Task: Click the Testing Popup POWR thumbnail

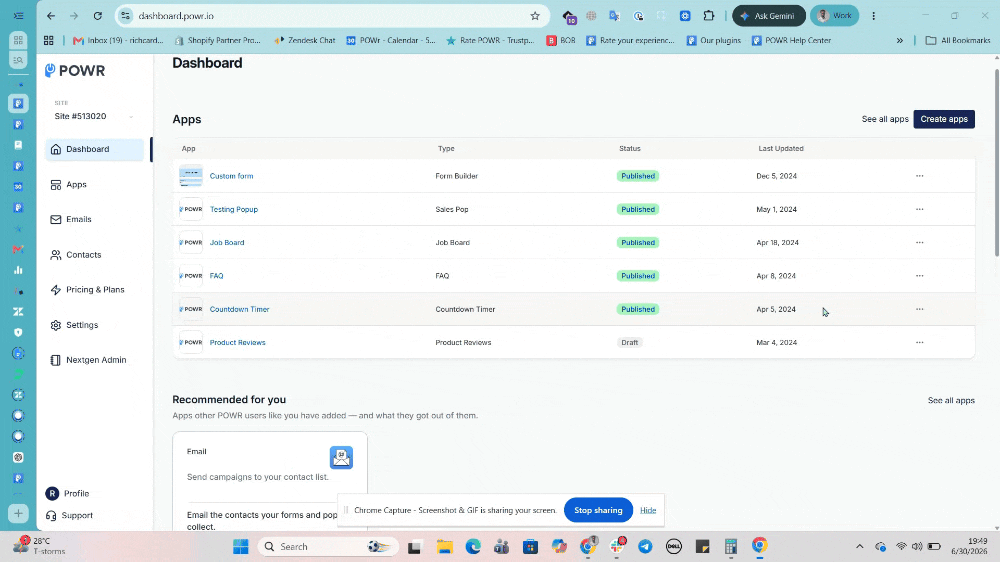Action: click(191, 209)
